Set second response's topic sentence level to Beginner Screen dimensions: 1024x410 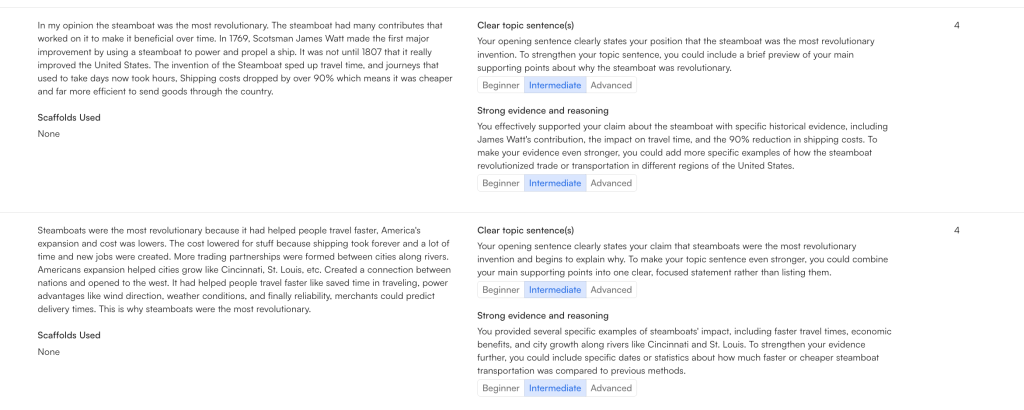[500, 290]
